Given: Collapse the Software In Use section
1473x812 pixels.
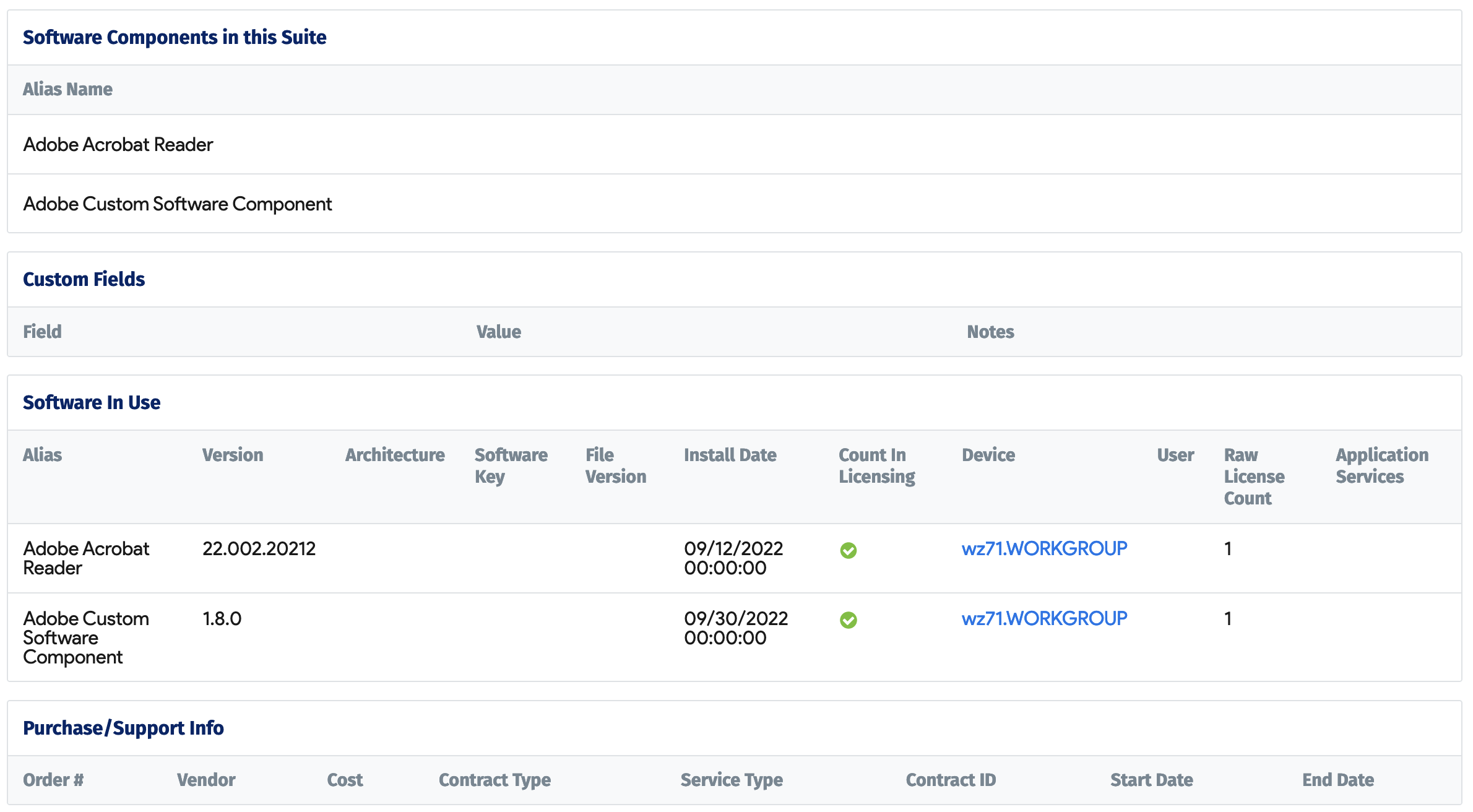Looking at the screenshot, I should pyautogui.click(x=91, y=402).
